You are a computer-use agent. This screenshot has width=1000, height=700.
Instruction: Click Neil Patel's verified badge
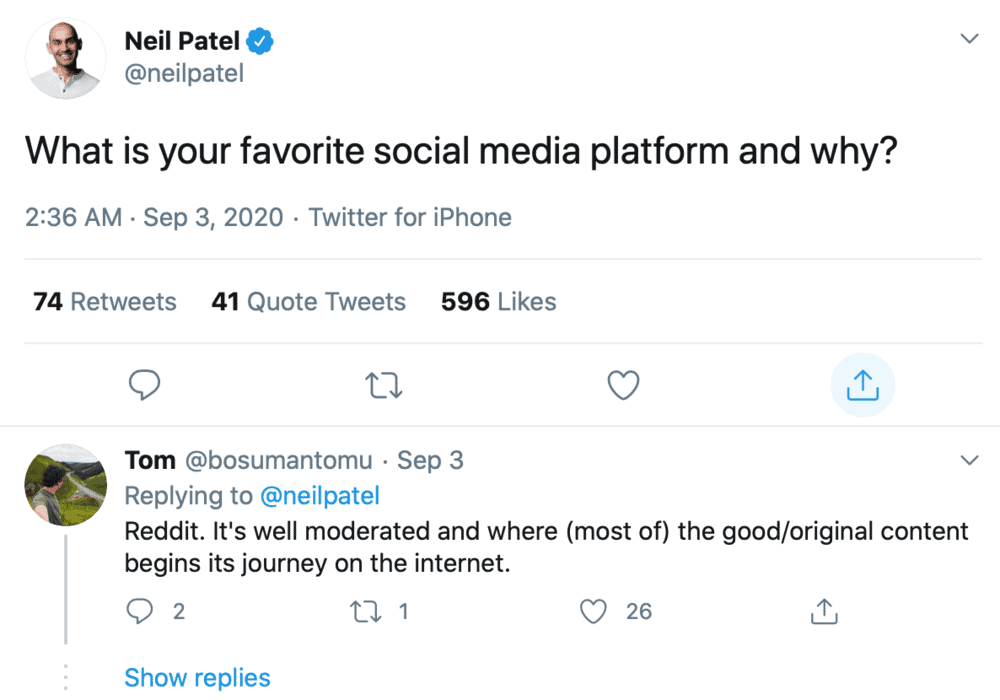260,40
